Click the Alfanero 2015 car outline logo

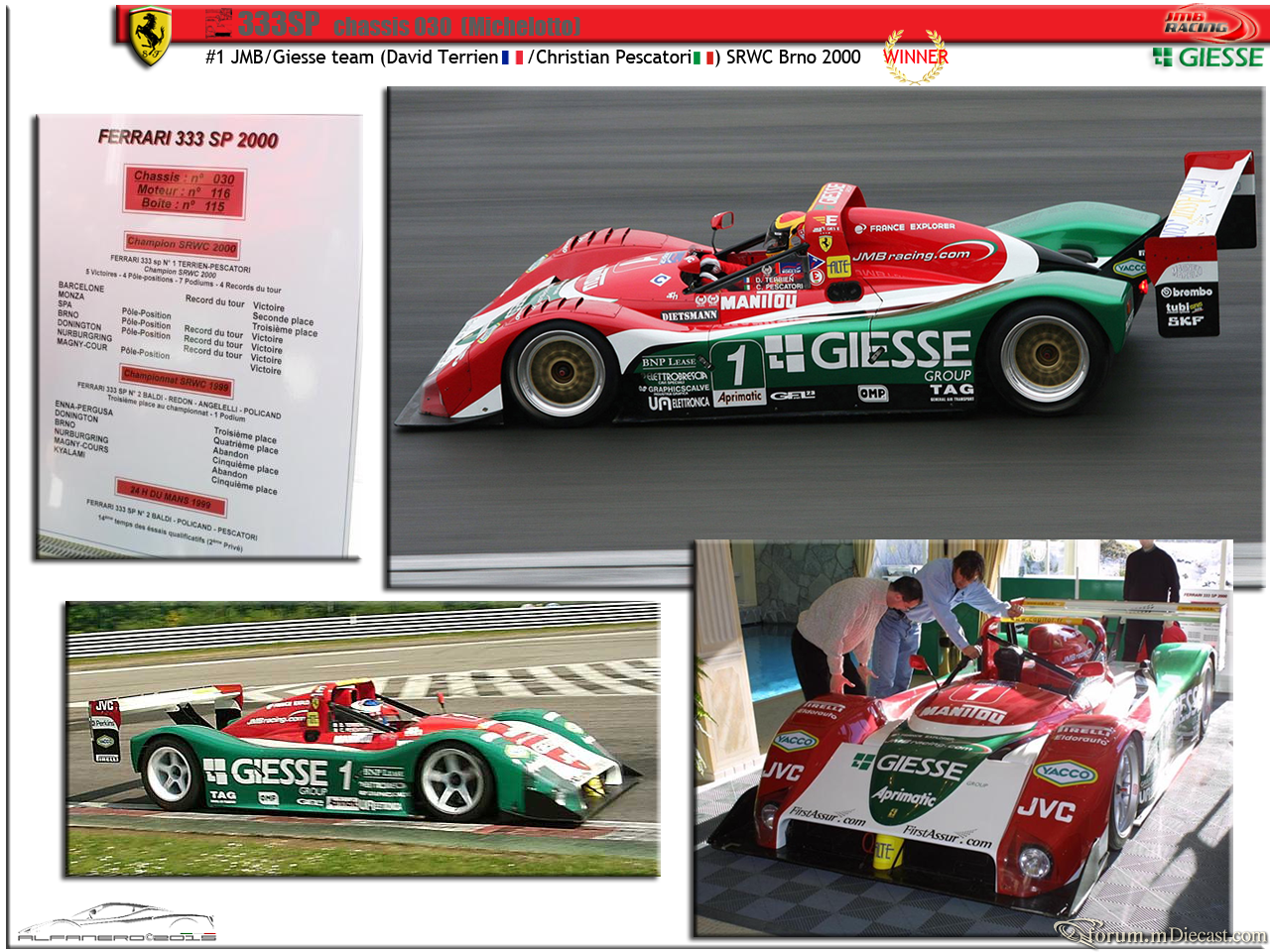pyautogui.click(x=116, y=922)
